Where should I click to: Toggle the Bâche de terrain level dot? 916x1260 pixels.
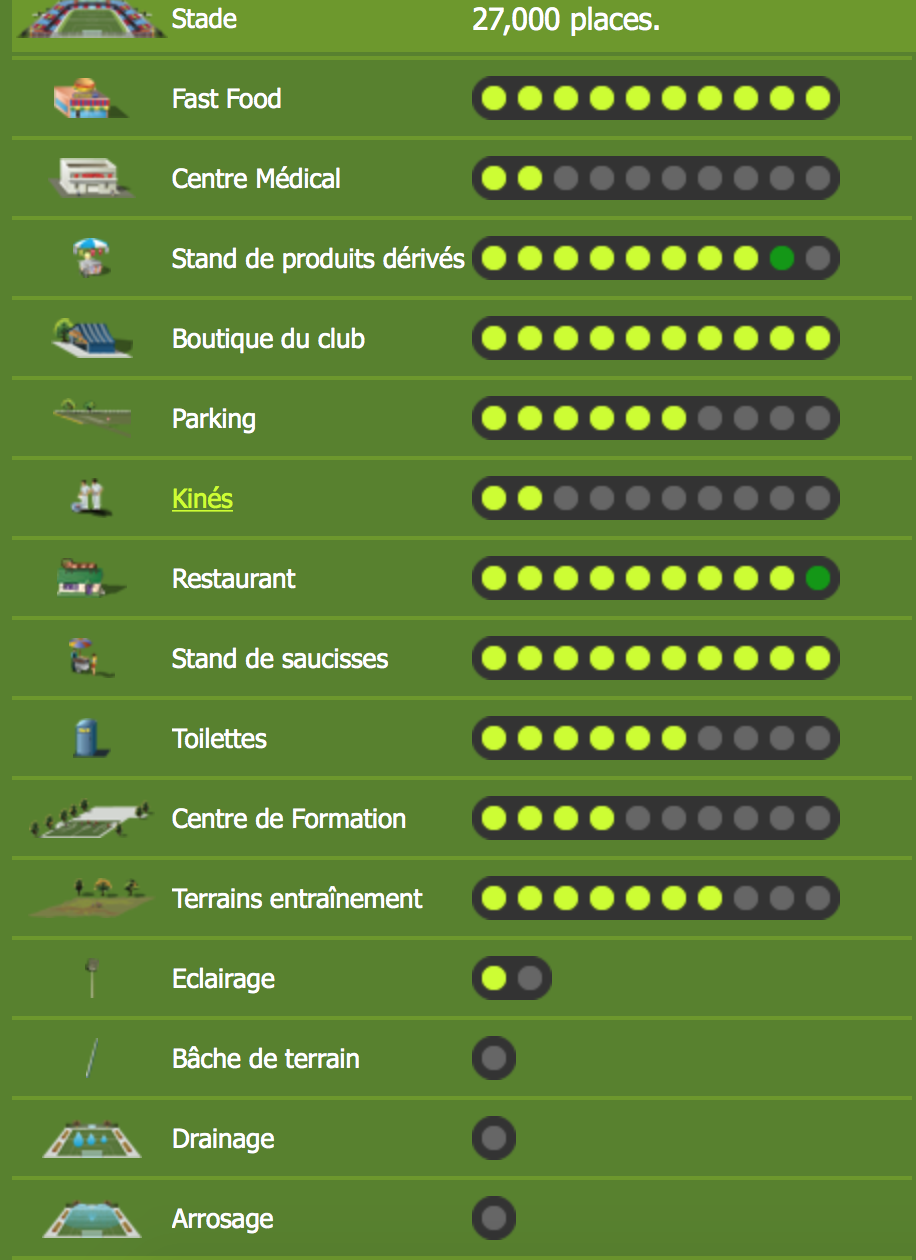point(494,1058)
